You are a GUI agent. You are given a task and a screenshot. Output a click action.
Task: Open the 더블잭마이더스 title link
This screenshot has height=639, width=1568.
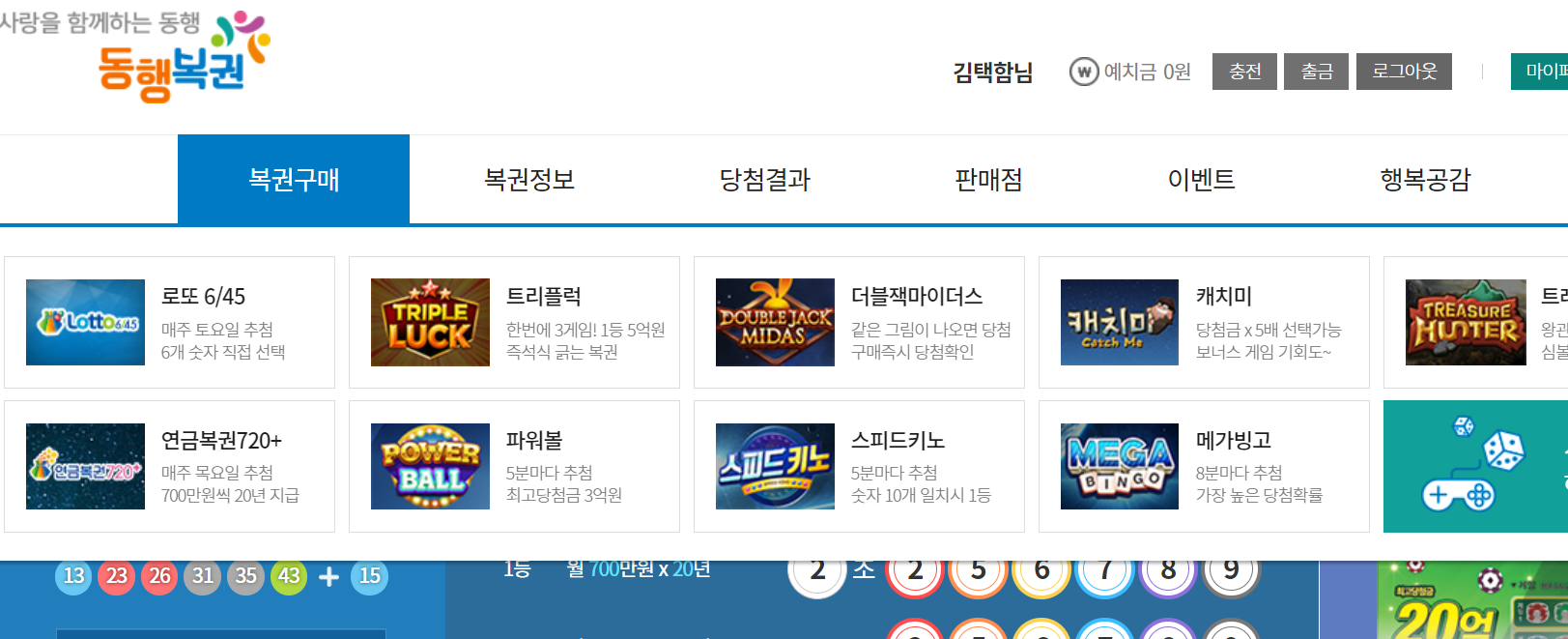(917, 296)
